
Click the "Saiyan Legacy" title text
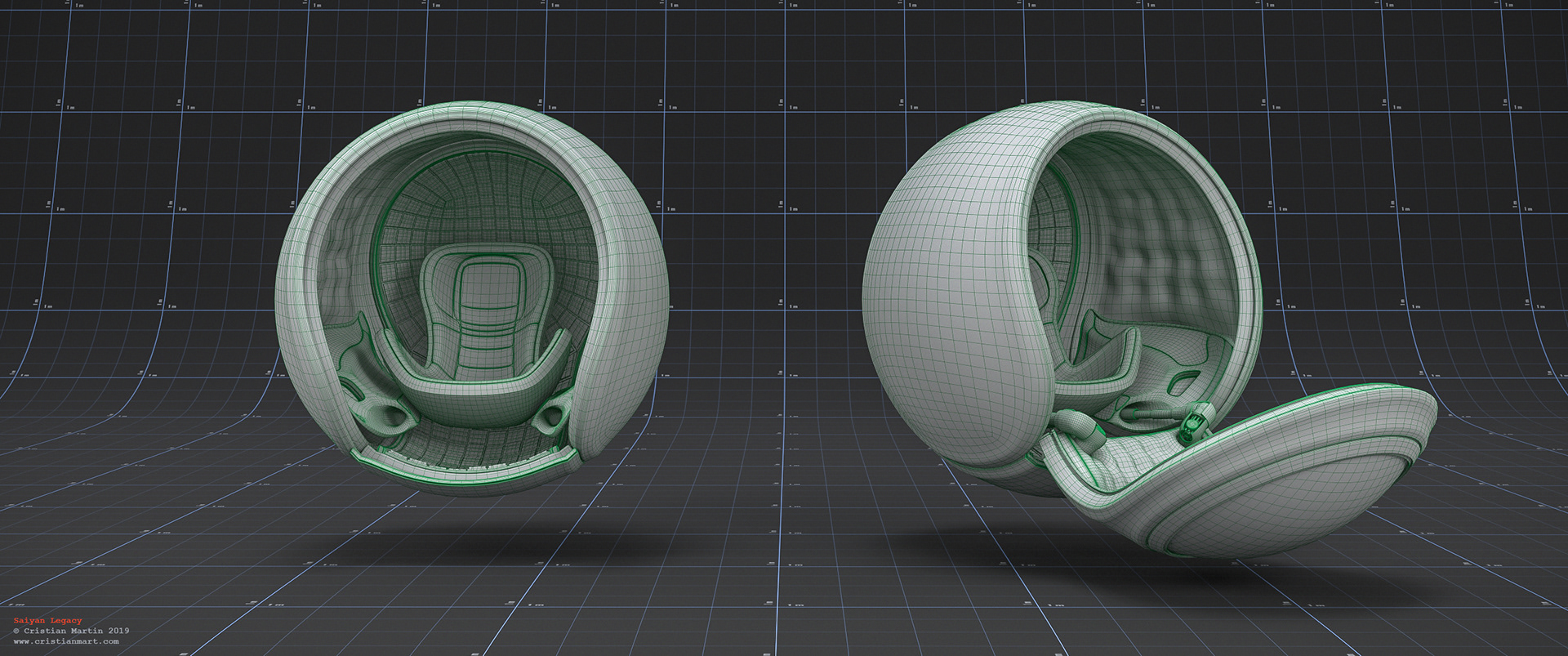coord(47,621)
